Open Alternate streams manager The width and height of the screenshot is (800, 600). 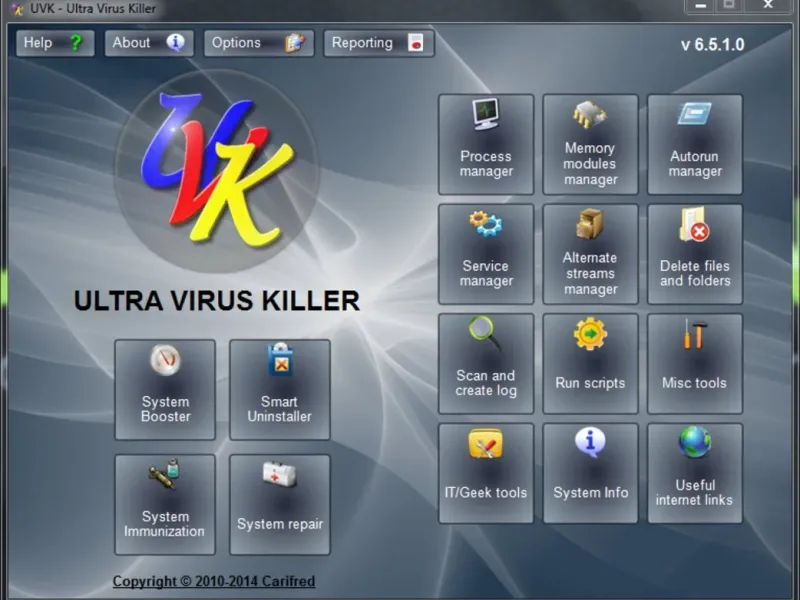(590, 254)
